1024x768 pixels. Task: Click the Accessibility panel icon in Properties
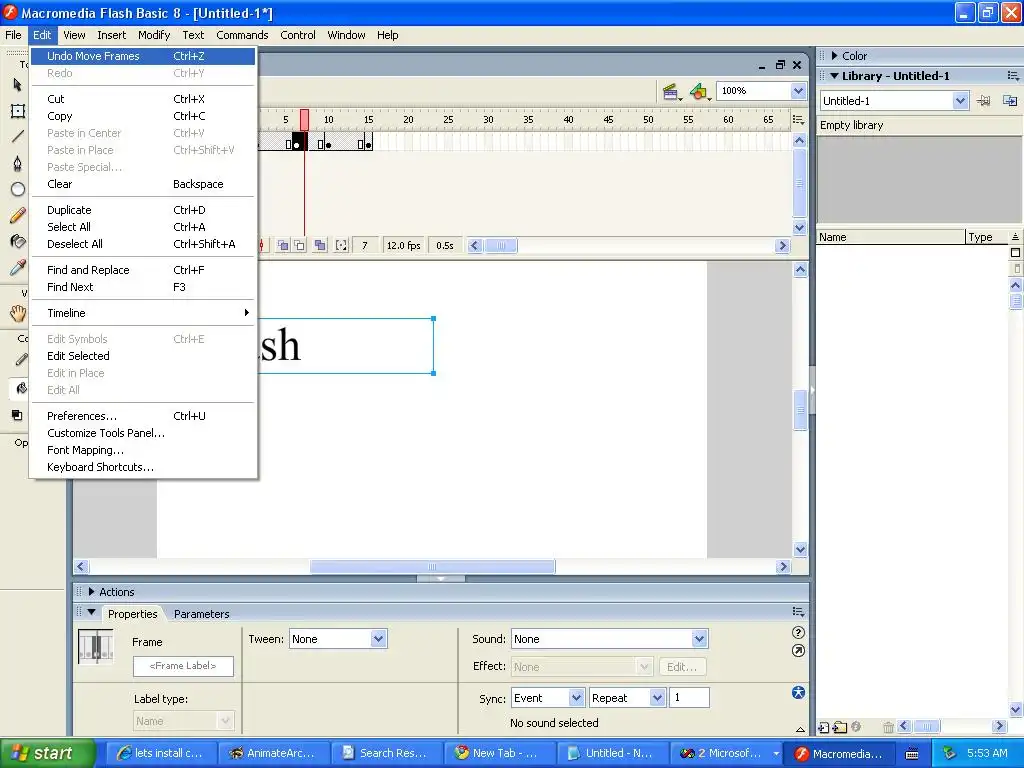(x=798, y=693)
